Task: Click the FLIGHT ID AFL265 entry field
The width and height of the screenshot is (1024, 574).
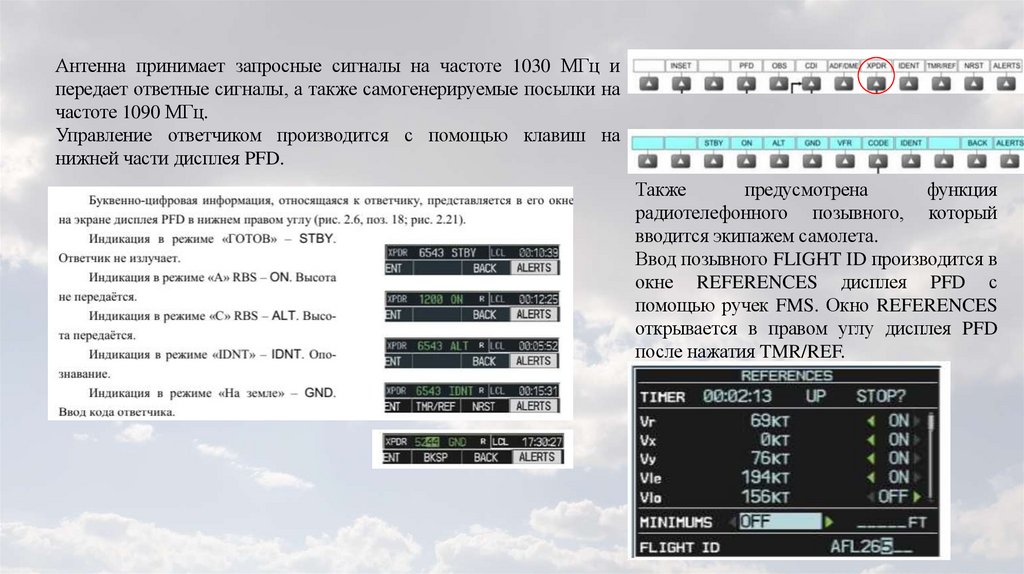Action: [x=871, y=547]
